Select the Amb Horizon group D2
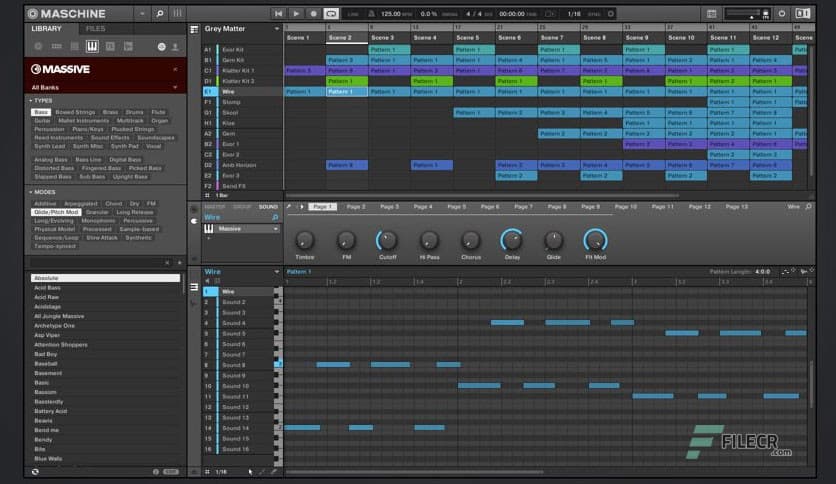The height and width of the screenshot is (484, 836). (x=243, y=165)
